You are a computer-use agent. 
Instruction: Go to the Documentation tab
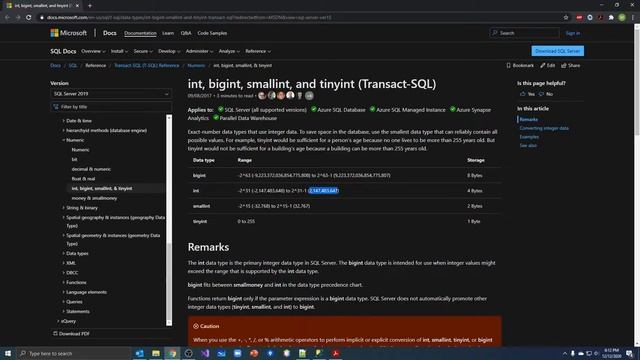(x=140, y=33)
